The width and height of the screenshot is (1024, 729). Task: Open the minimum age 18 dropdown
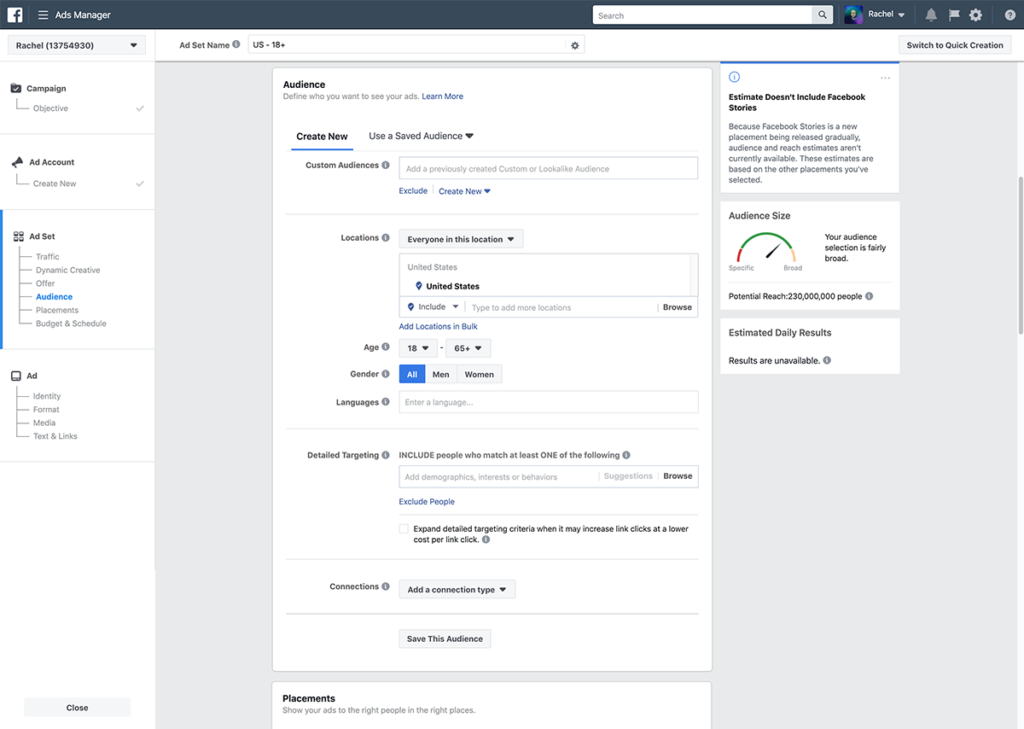click(417, 348)
